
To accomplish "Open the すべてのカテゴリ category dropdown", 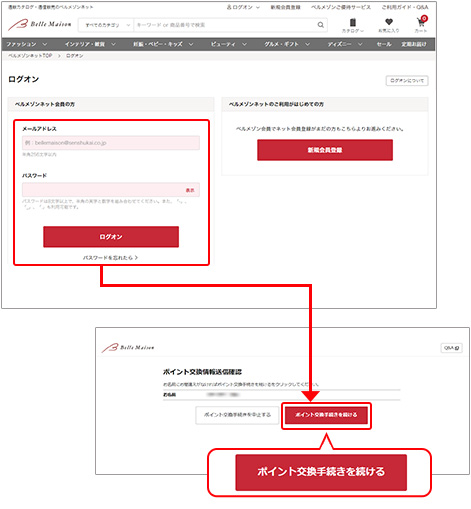I will click(x=106, y=25).
